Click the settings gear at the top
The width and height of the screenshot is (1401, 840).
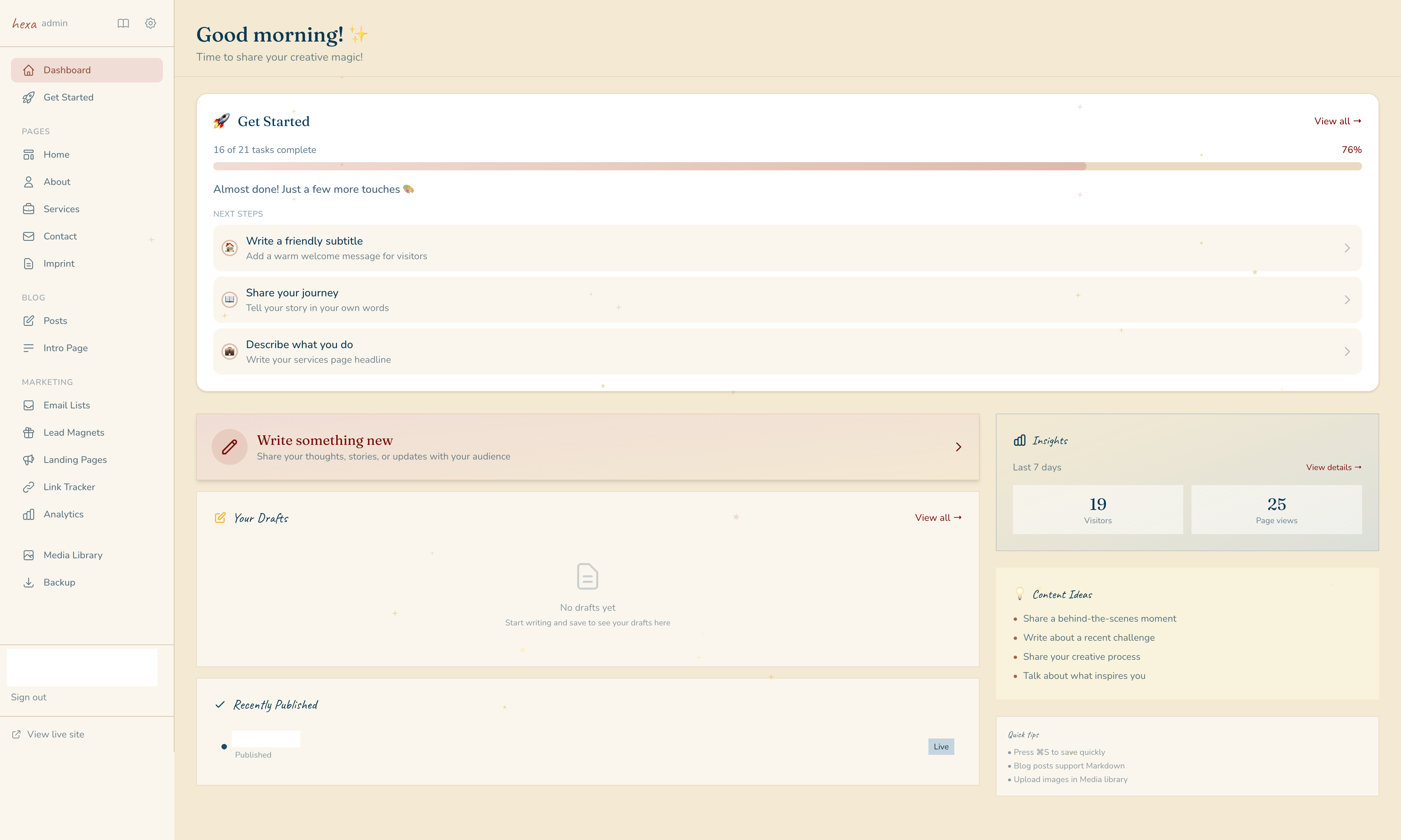coord(150,22)
